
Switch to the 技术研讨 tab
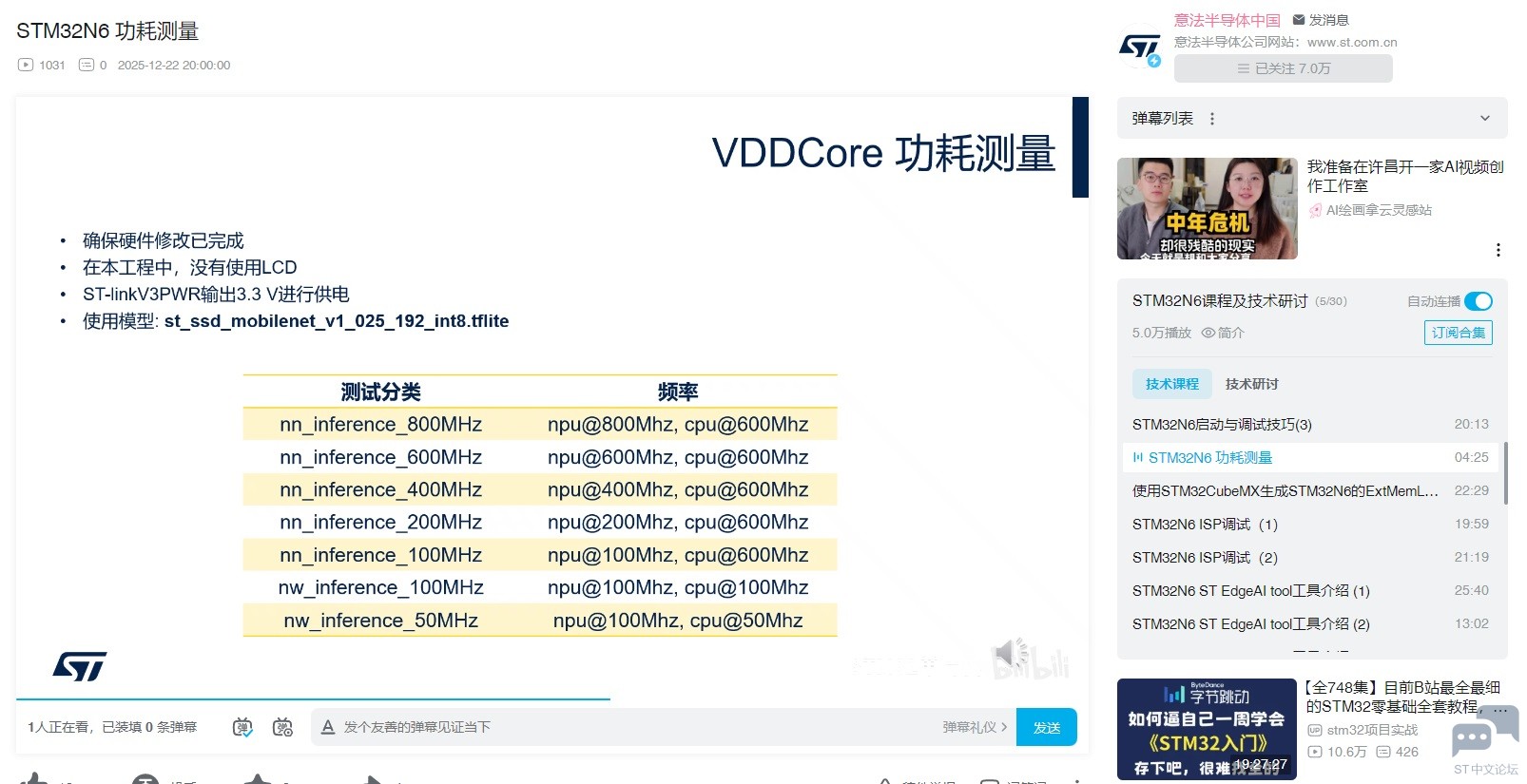pos(1251,384)
